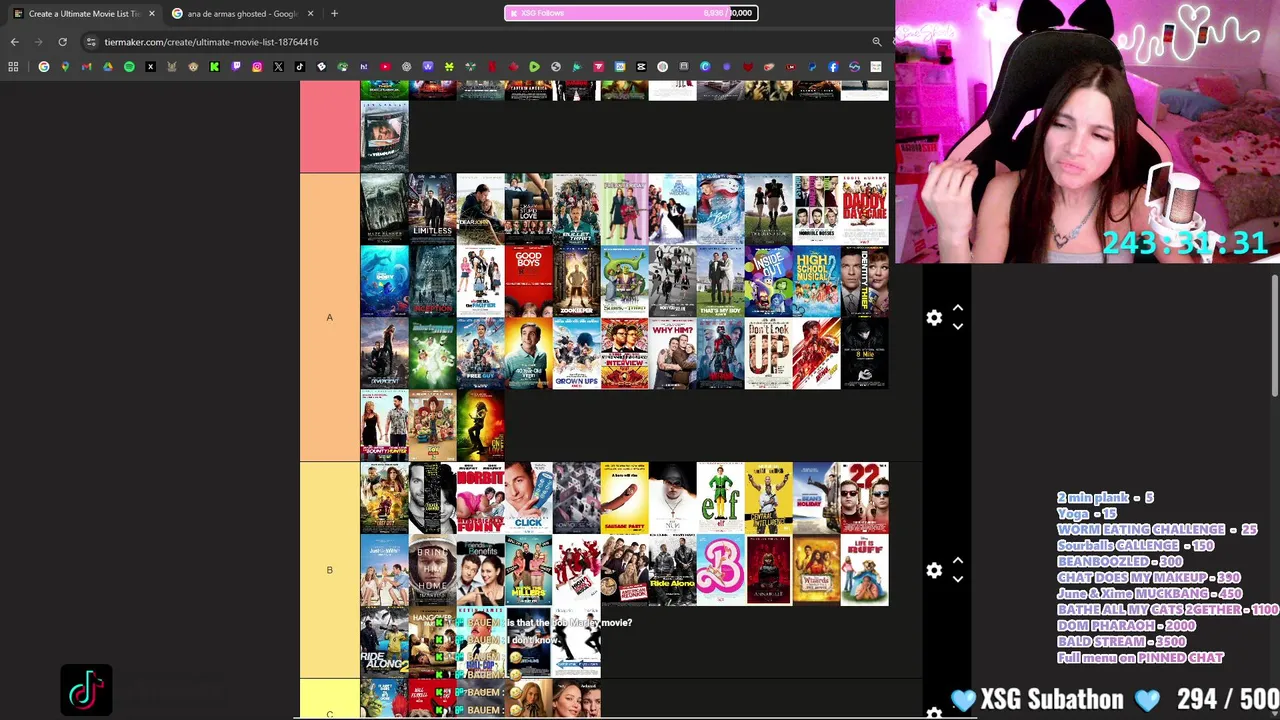Select the Why Him? poster
Image resolution: width=1280 pixels, height=720 pixels.
click(672, 353)
